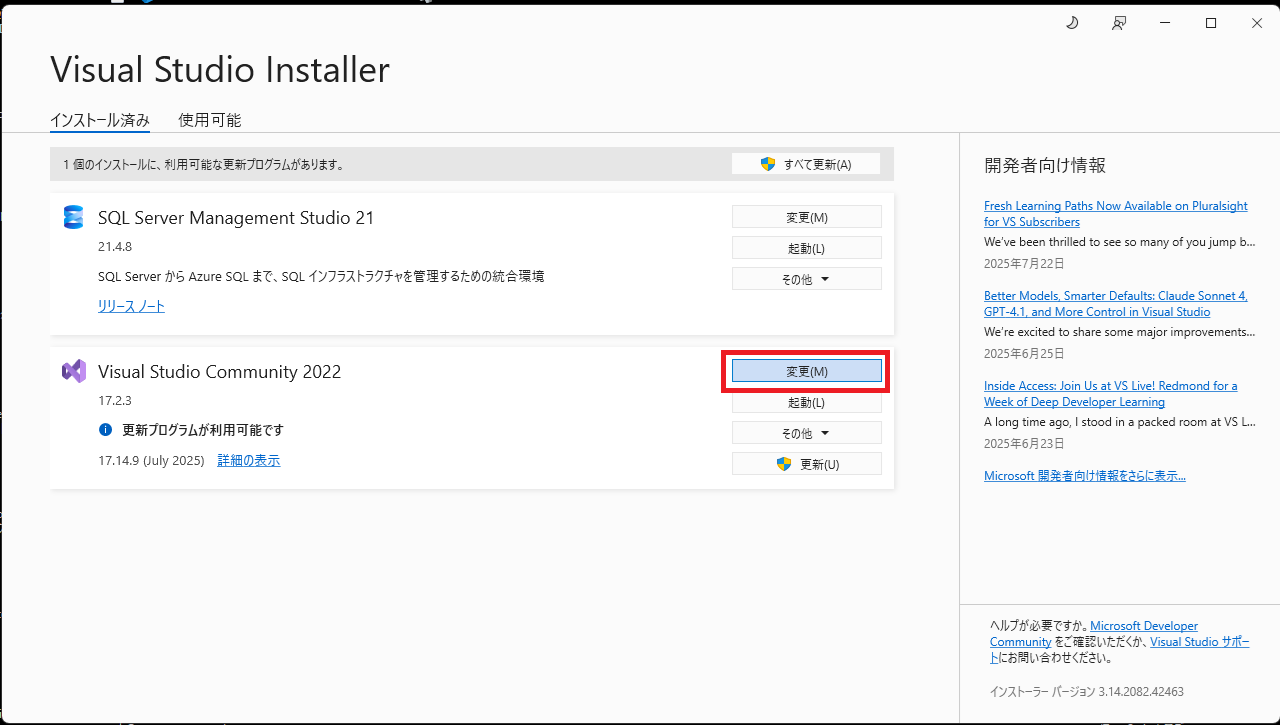Open Better Models, Smarter Defaults article link

point(1116,304)
